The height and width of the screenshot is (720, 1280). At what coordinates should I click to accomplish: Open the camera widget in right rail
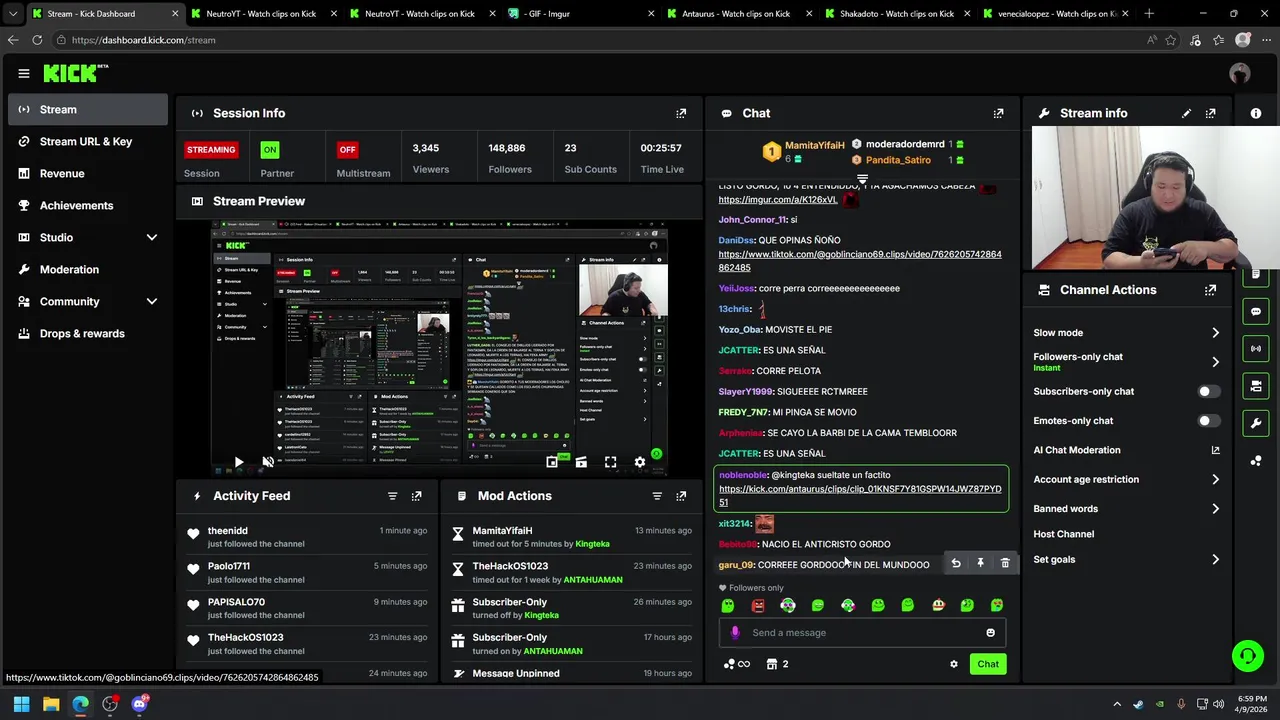(x=1256, y=386)
